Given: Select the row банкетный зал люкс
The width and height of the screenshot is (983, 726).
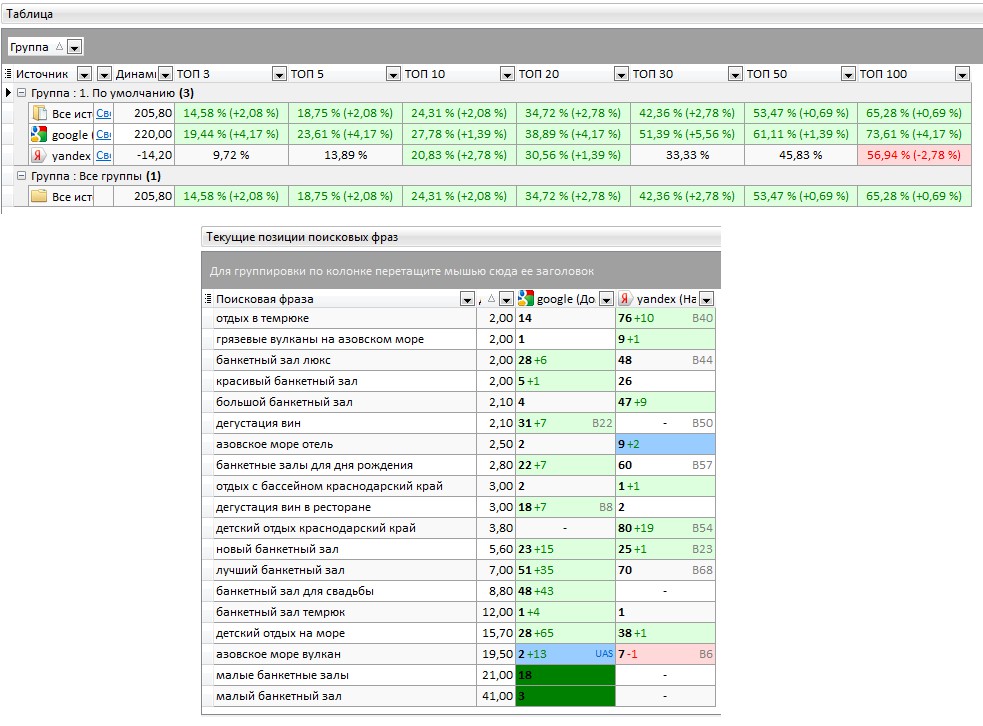Looking at the screenshot, I should 458,360.
